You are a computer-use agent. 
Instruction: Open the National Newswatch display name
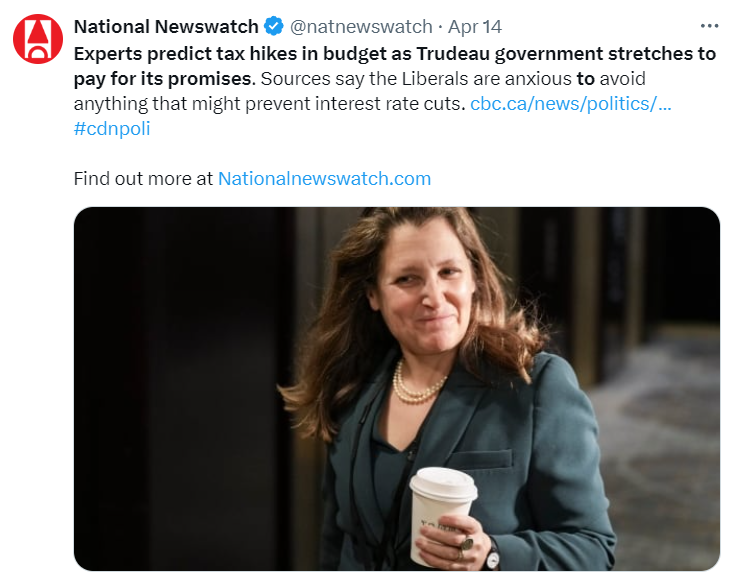pyautogui.click(x=166, y=27)
